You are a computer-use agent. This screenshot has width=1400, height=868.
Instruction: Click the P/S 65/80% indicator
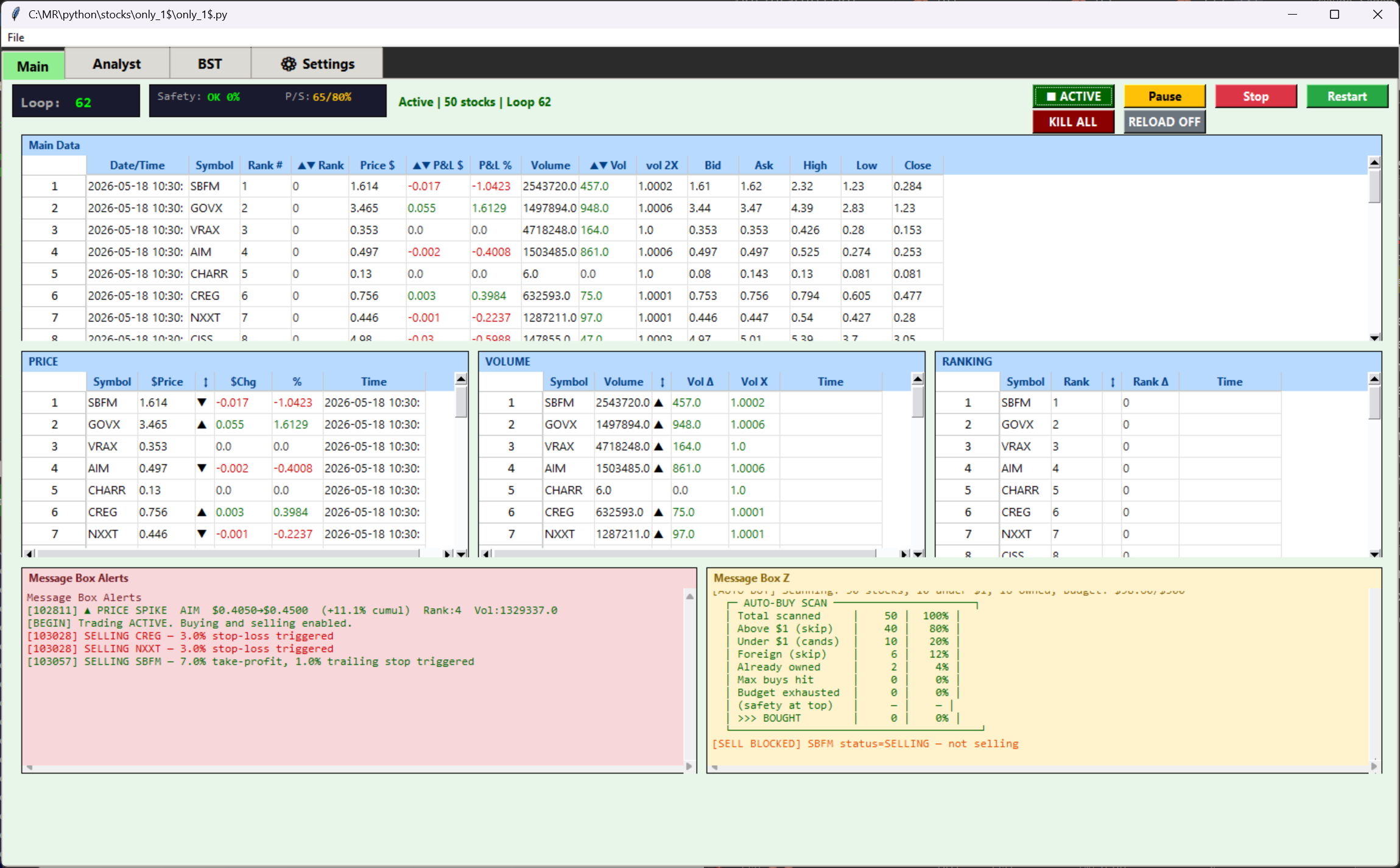point(318,97)
